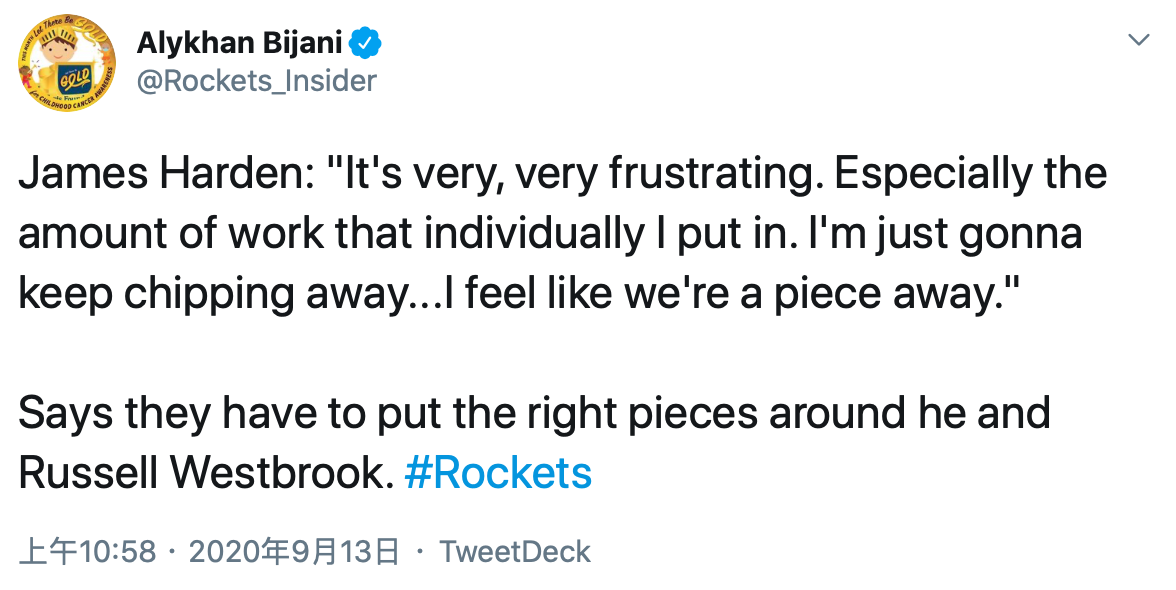Click the word "individually" in tweet
Viewport: 1176px width, 590px height.
click(533, 234)
